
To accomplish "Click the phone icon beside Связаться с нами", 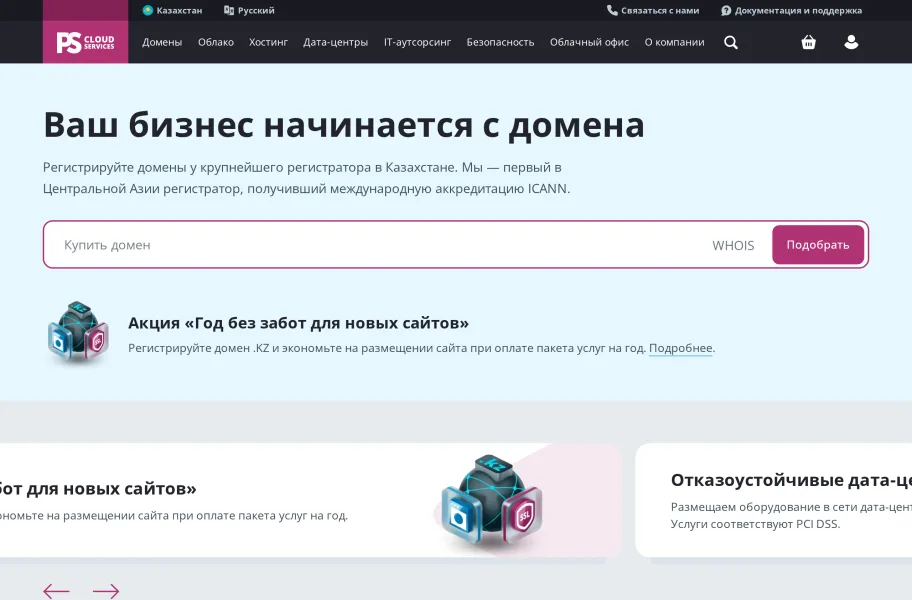I will point(612,10).
